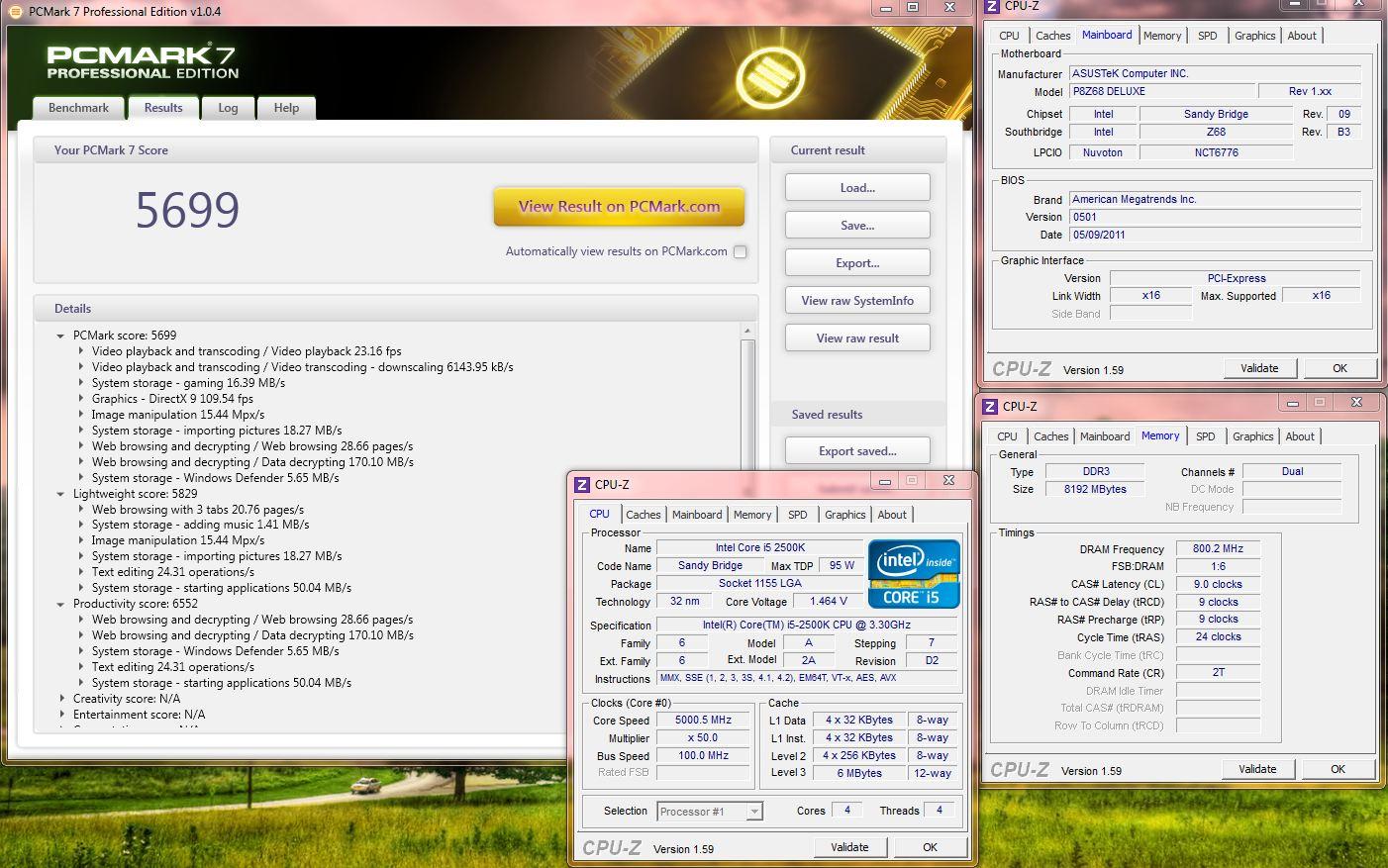Open the About tab in CPU-Z CPU window
This screenshot has height=868, width=1388.
(892, 515)
